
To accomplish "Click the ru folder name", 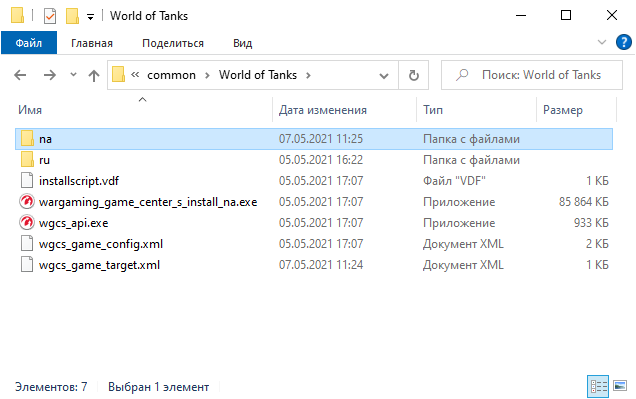I will point(44,160).
